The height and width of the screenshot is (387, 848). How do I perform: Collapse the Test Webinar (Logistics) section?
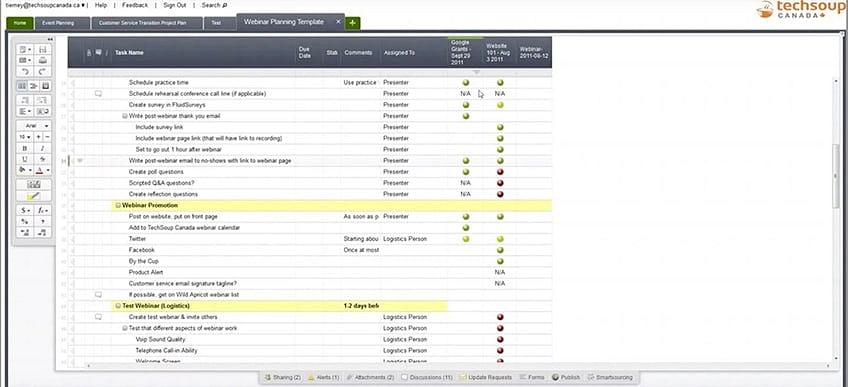(x=118, y=306)
